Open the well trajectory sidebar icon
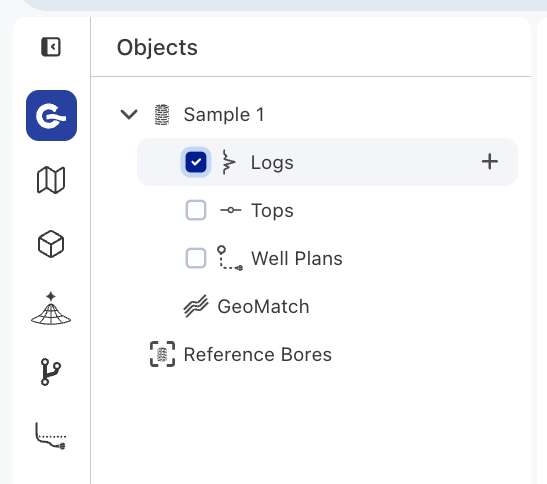 [x=51, y=436]
